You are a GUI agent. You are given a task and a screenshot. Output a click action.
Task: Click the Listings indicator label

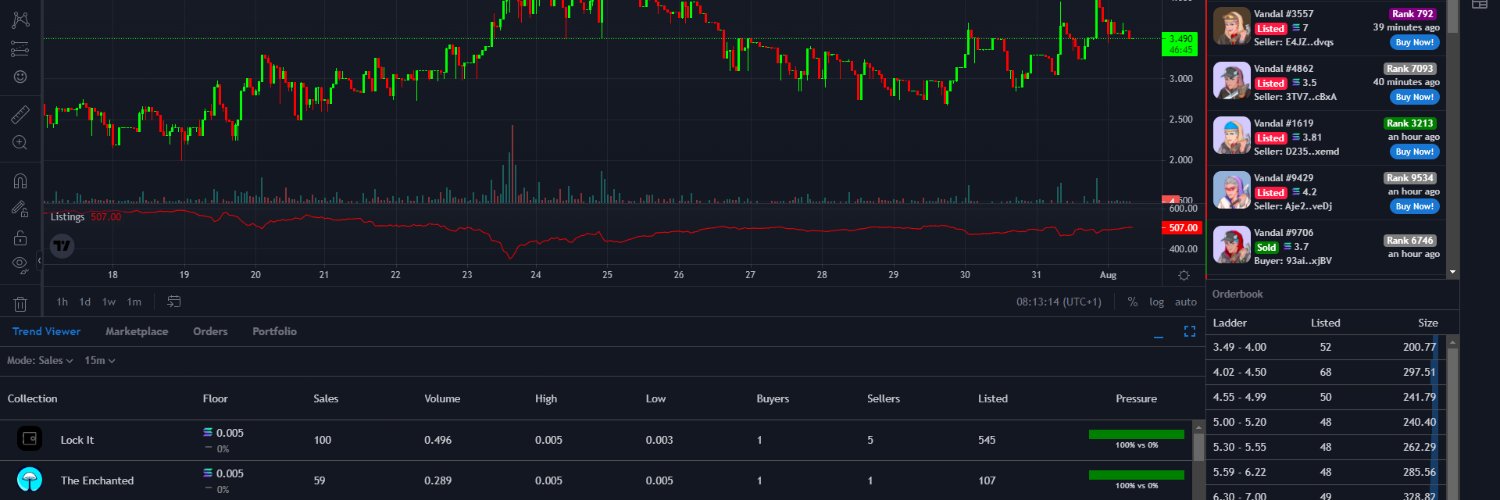[68, 216]
